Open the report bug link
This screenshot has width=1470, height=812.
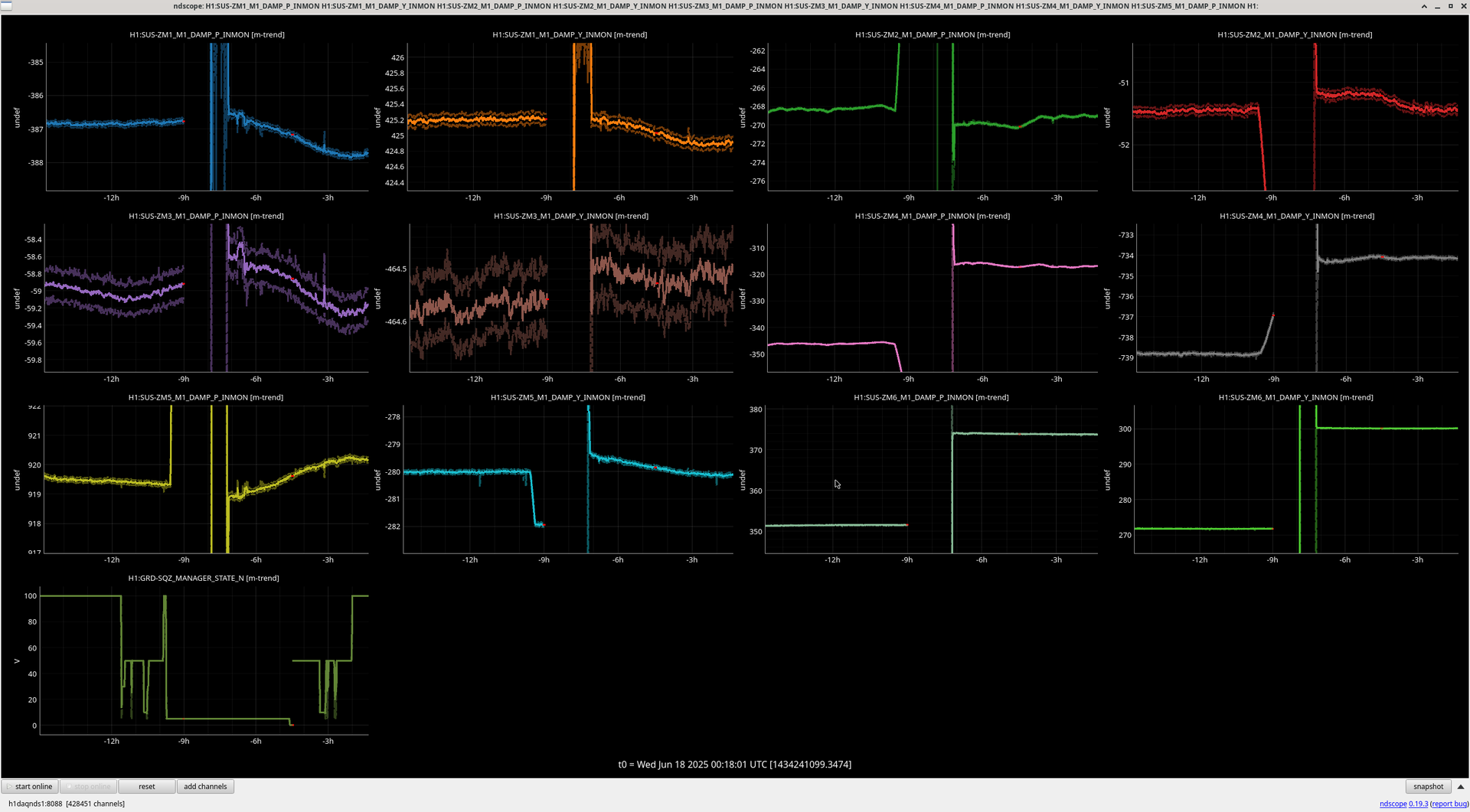1449,804
